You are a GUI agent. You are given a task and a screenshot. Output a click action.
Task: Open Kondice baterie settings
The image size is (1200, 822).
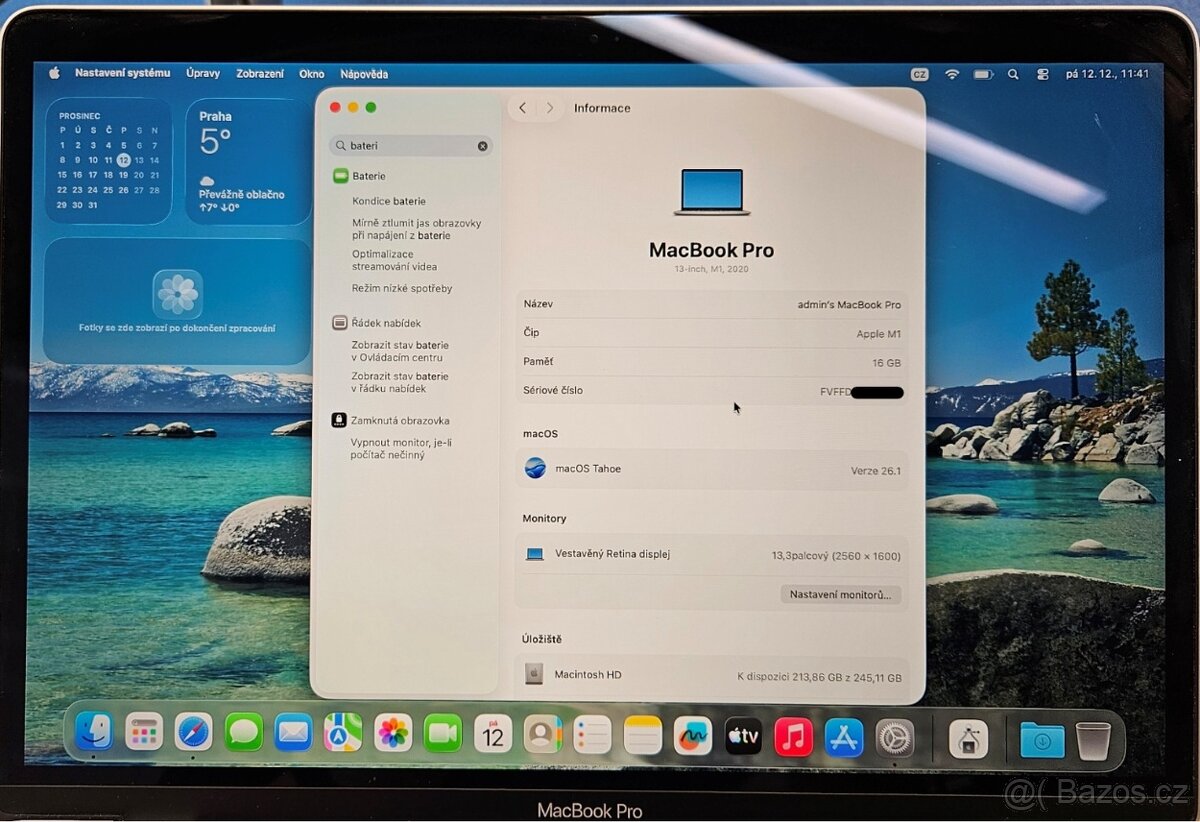pyautogui.click(x=388, y=201)
